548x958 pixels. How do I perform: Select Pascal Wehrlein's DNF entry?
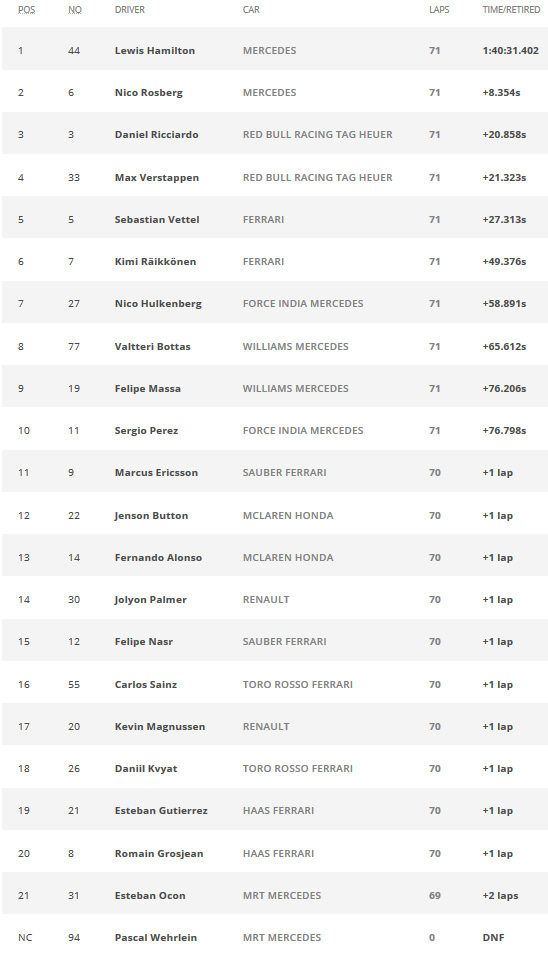tap(494, 938)
